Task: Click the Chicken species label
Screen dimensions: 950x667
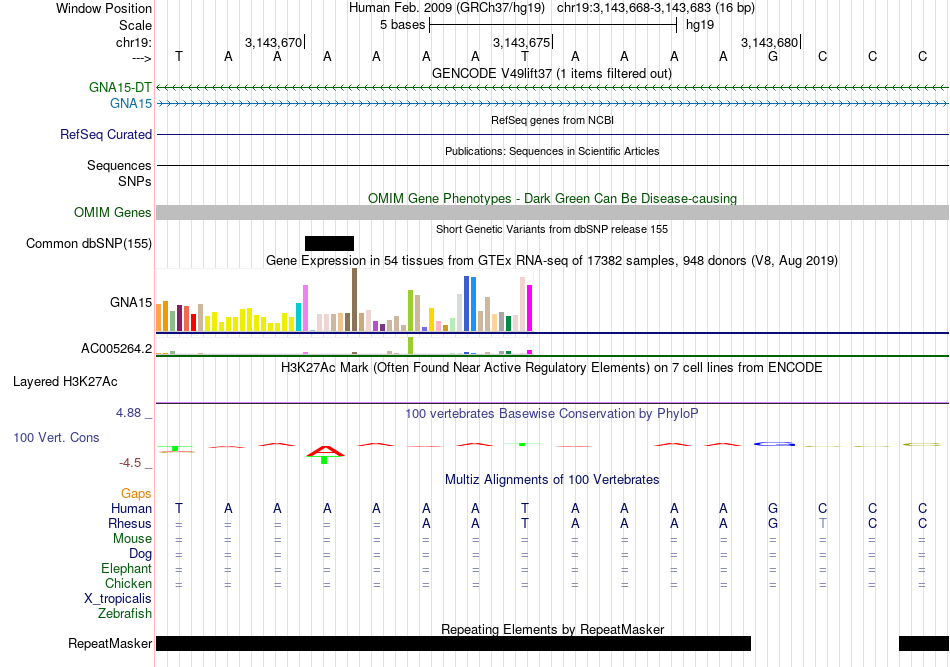Action: click(x=128, y=583)
